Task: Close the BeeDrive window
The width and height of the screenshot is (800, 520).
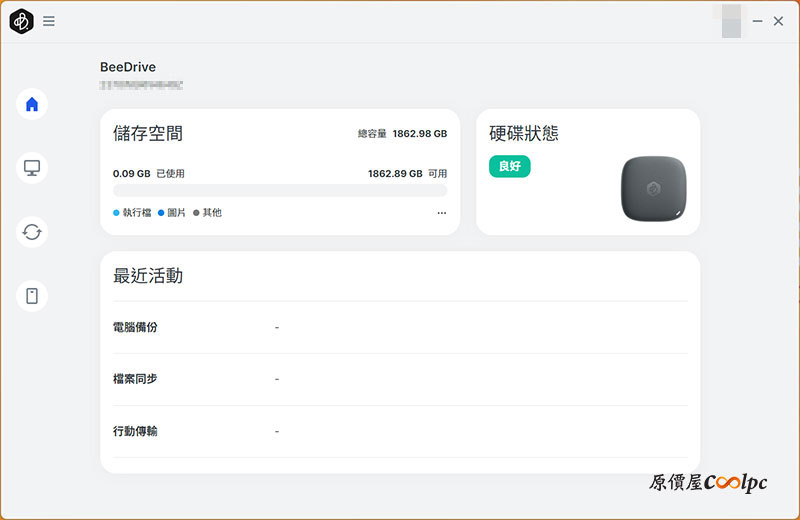Action: coord(779,21)
